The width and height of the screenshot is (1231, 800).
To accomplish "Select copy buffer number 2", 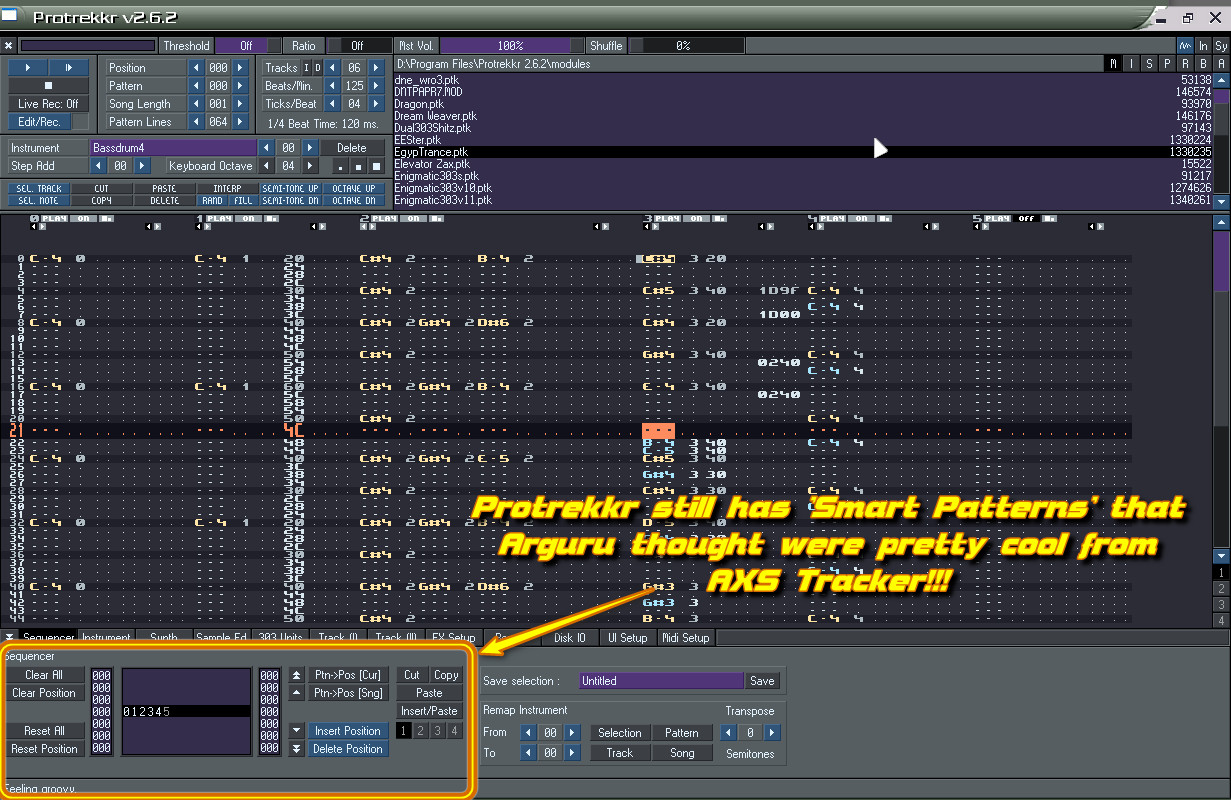I will pos(421,731).
